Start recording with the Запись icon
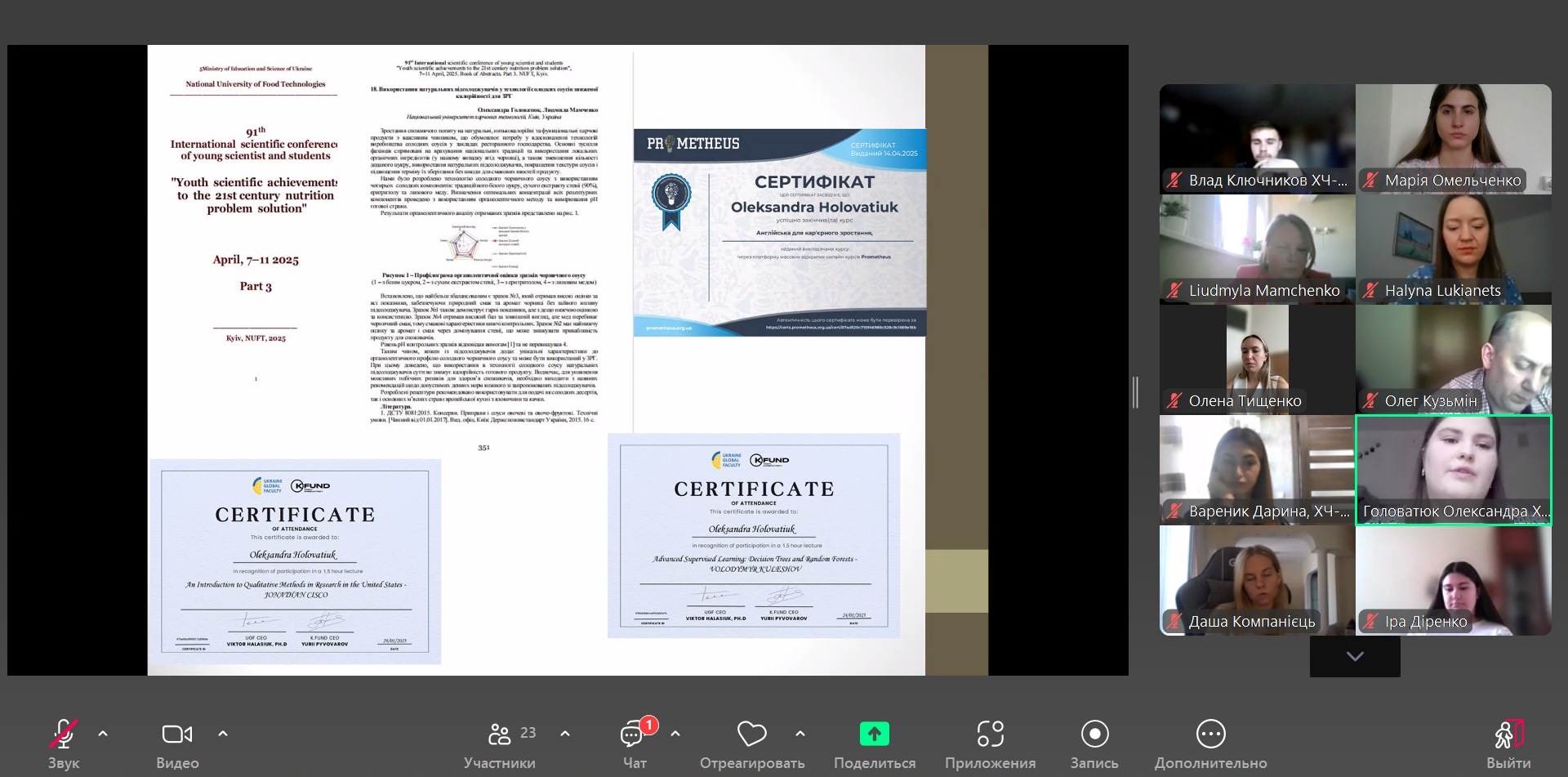The image size is (1568, 777). tap(1094, 735)
